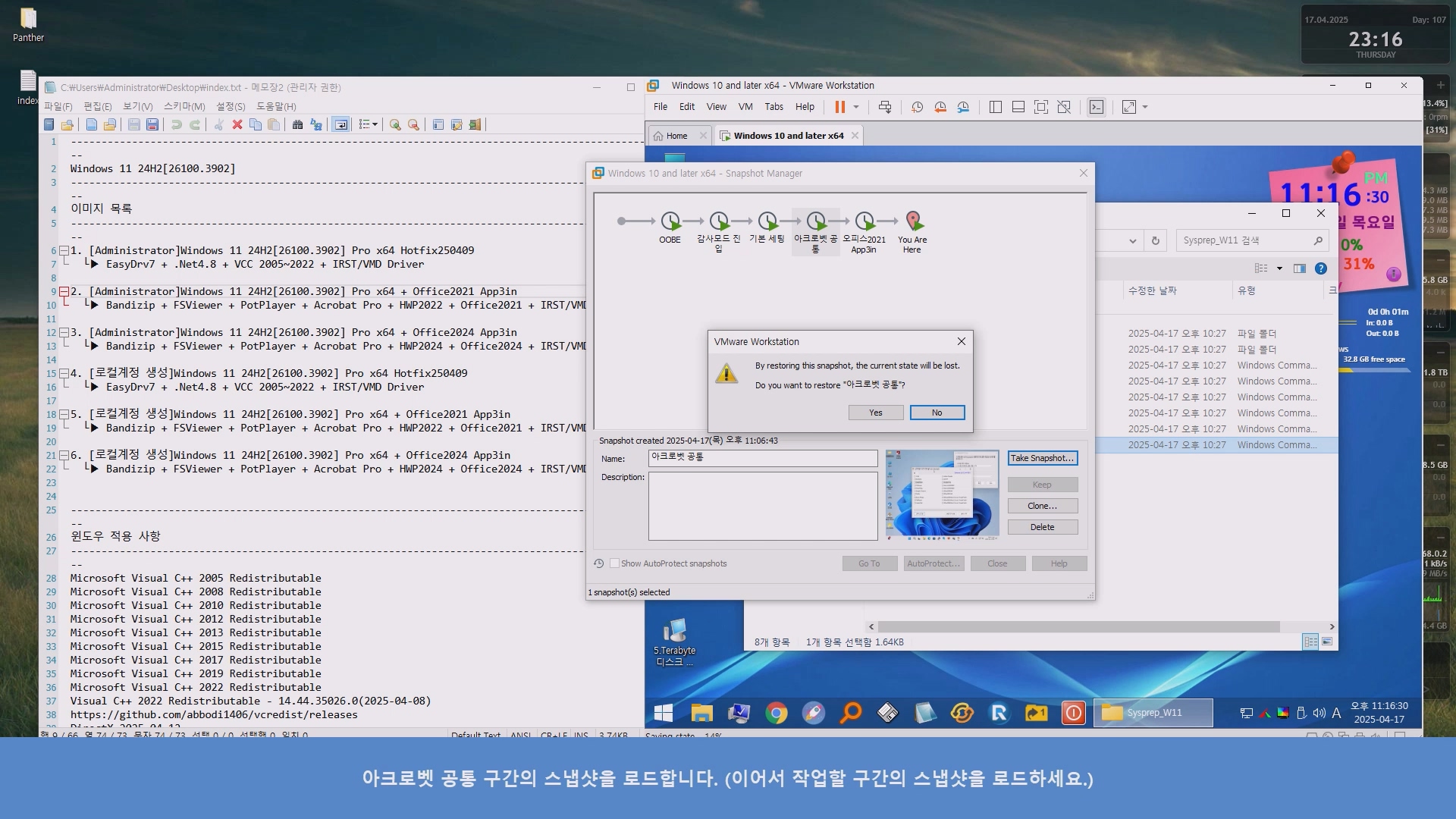Open the VM menu
The width and height of the screenshot is (1456, 819).
(745, 107)
